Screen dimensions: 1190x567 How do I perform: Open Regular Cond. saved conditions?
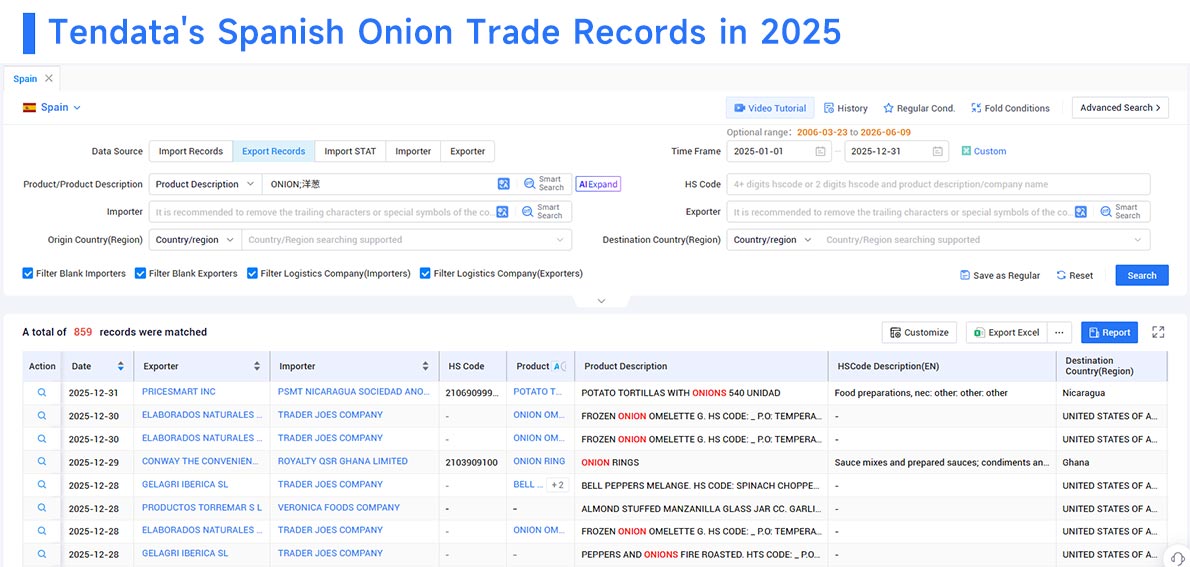[919, 108]
